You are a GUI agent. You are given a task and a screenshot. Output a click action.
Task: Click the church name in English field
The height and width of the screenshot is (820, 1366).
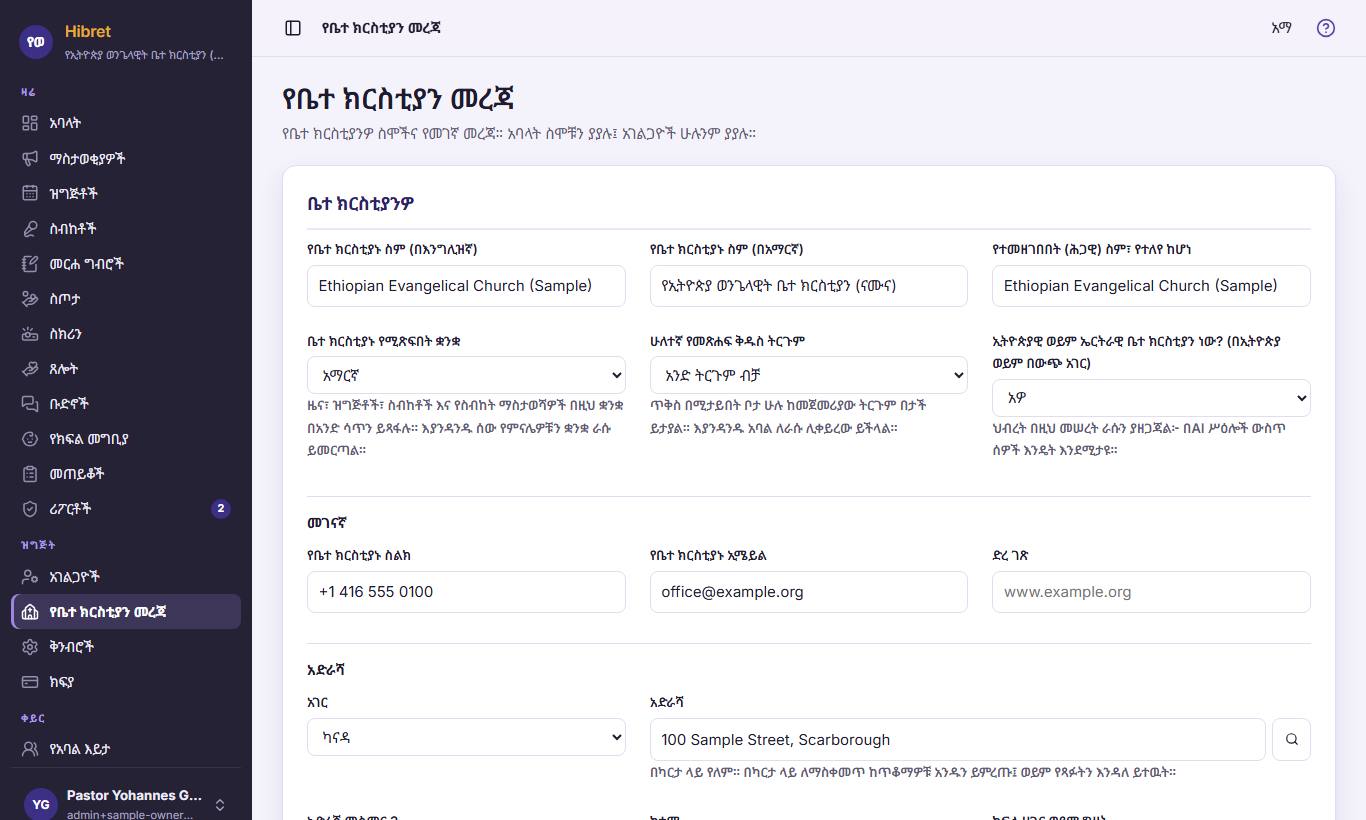pos(466,286)
